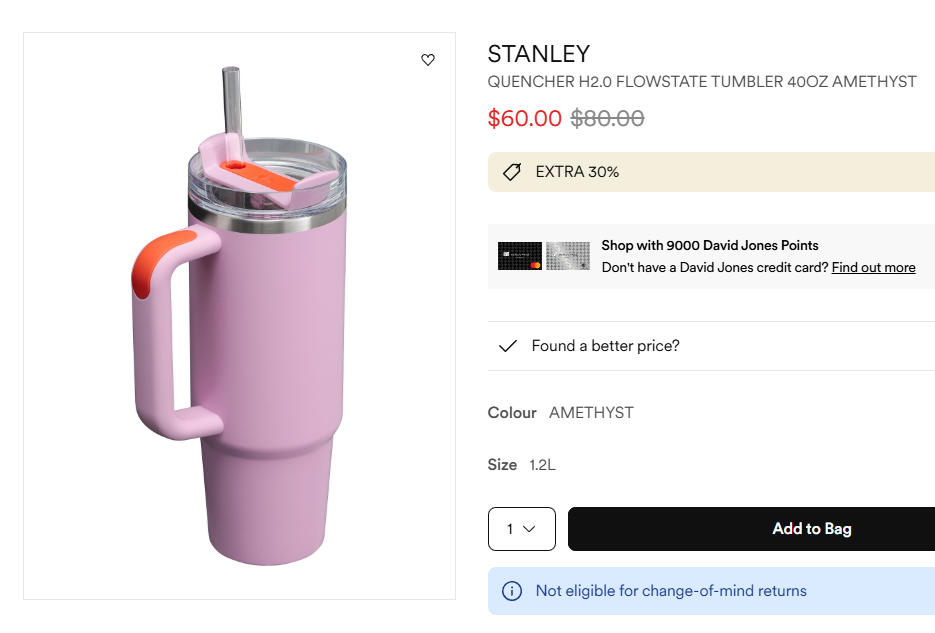Open the quantity dropdown showing 1
The height and width of the screenshot is (633, 935).
(x=522, y=529)
